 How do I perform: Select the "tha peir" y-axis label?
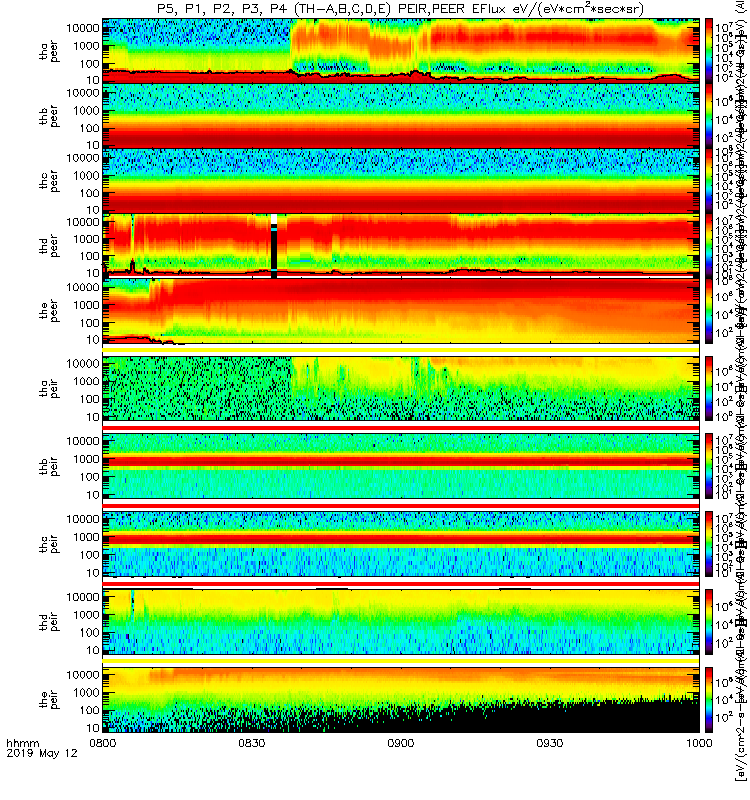49,389
